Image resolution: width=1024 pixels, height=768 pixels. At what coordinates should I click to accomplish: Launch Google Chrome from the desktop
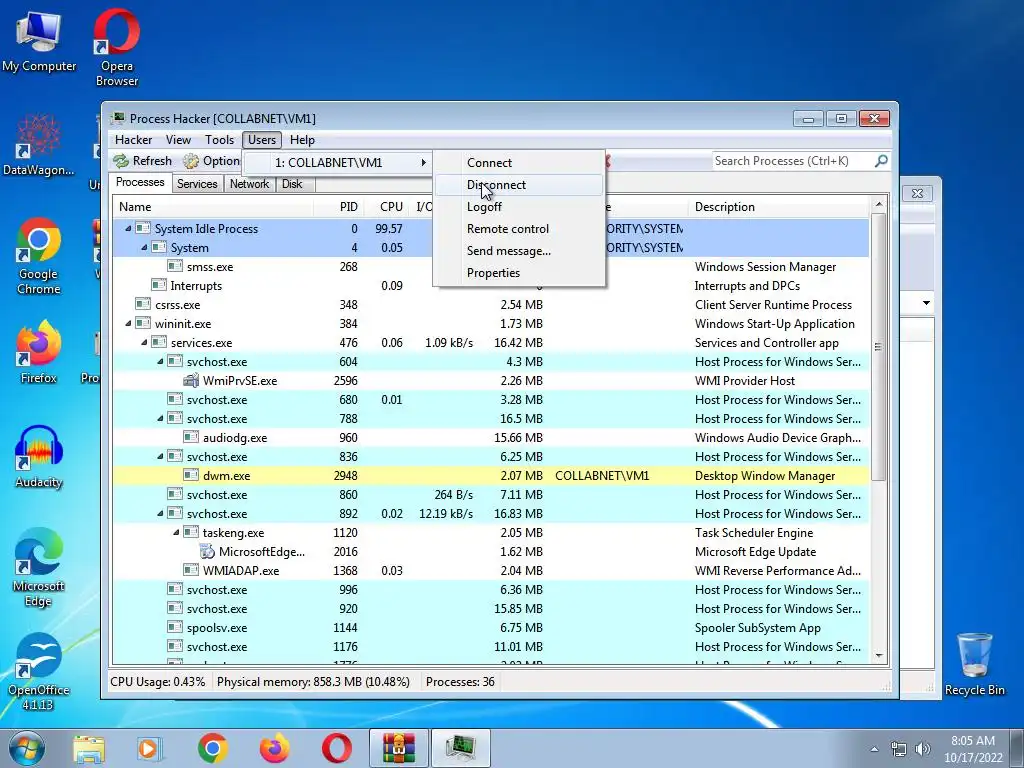[38, 256]
